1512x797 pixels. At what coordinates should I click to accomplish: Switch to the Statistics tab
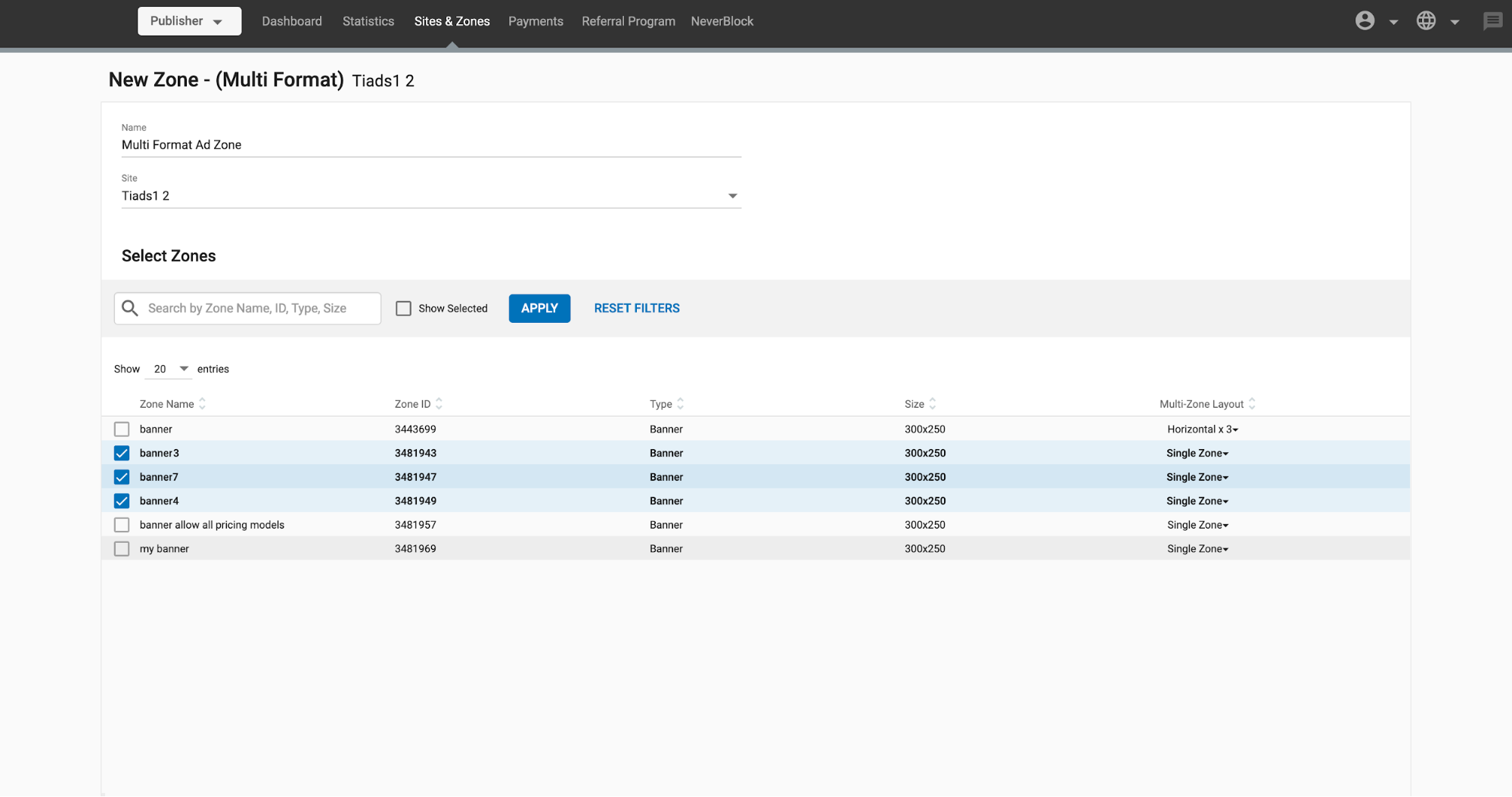click(x=368, y=20)
